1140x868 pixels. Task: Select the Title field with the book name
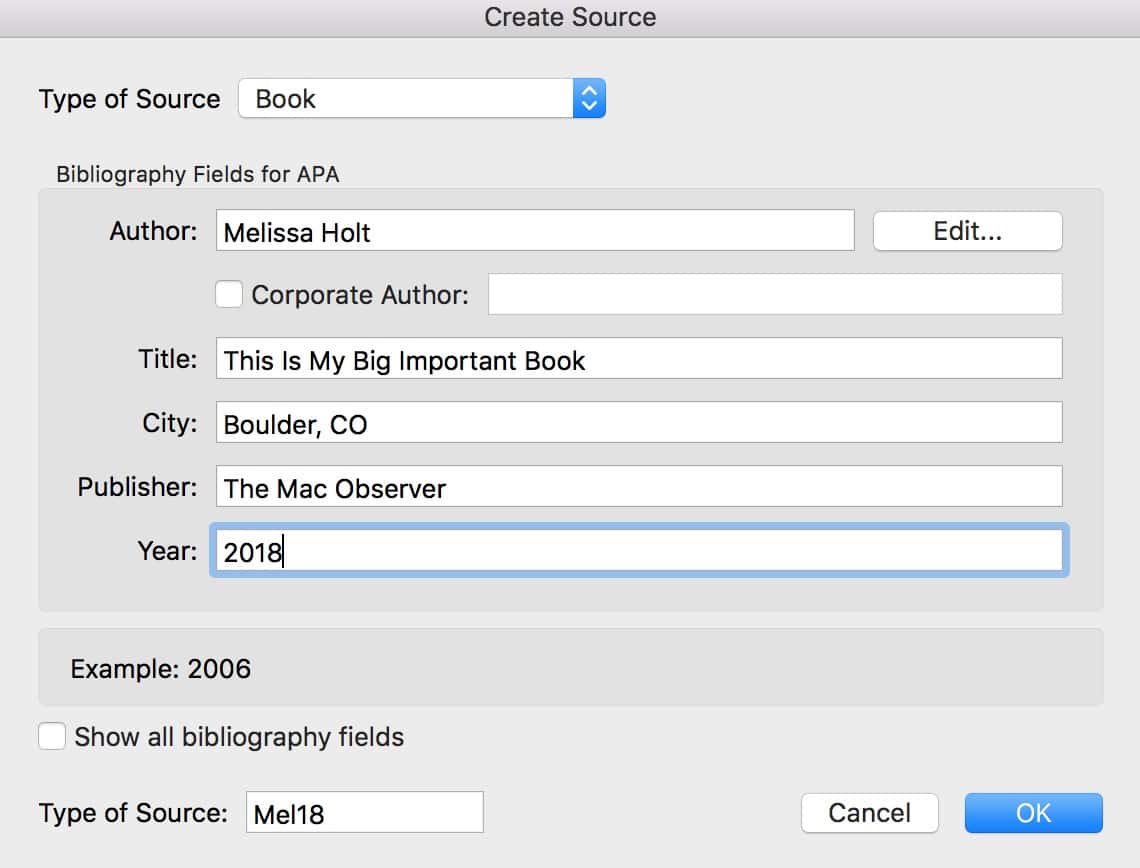638,359
